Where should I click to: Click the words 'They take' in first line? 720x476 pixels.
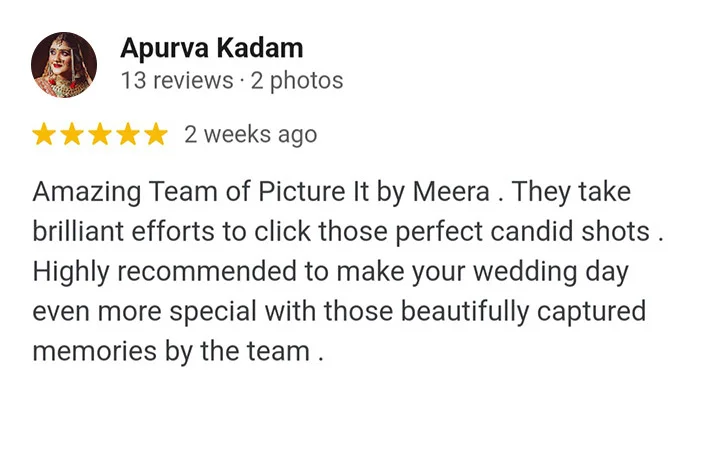[571, 192]
